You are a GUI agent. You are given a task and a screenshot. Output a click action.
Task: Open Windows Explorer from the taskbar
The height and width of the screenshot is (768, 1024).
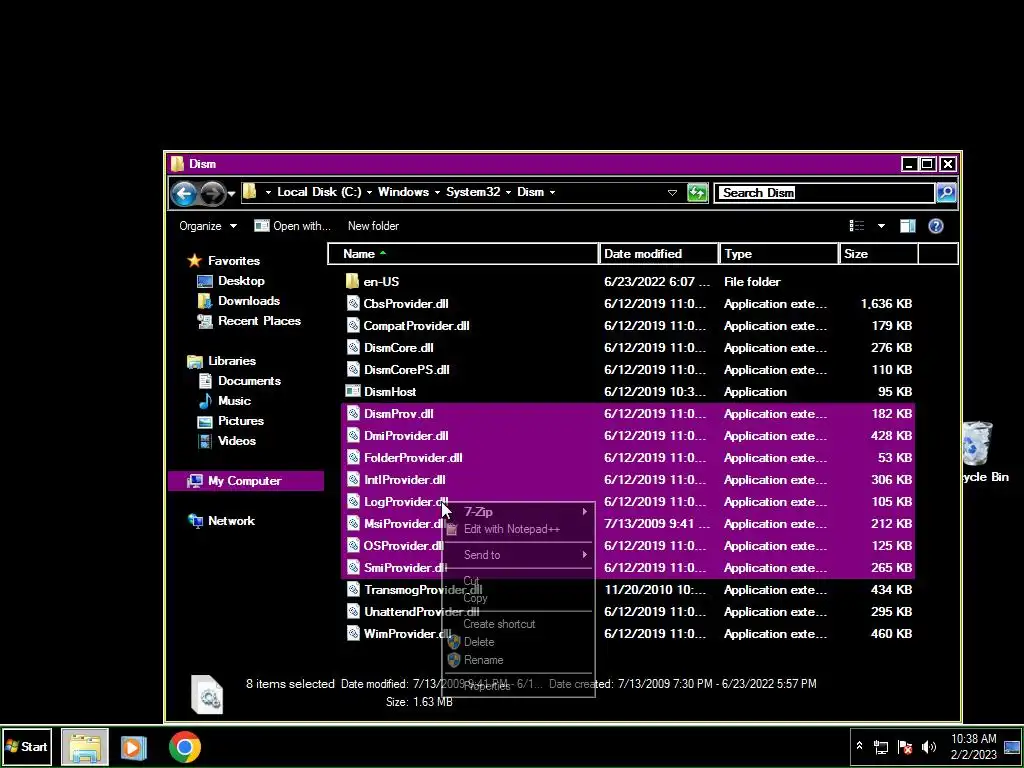[x=85, y=747]
